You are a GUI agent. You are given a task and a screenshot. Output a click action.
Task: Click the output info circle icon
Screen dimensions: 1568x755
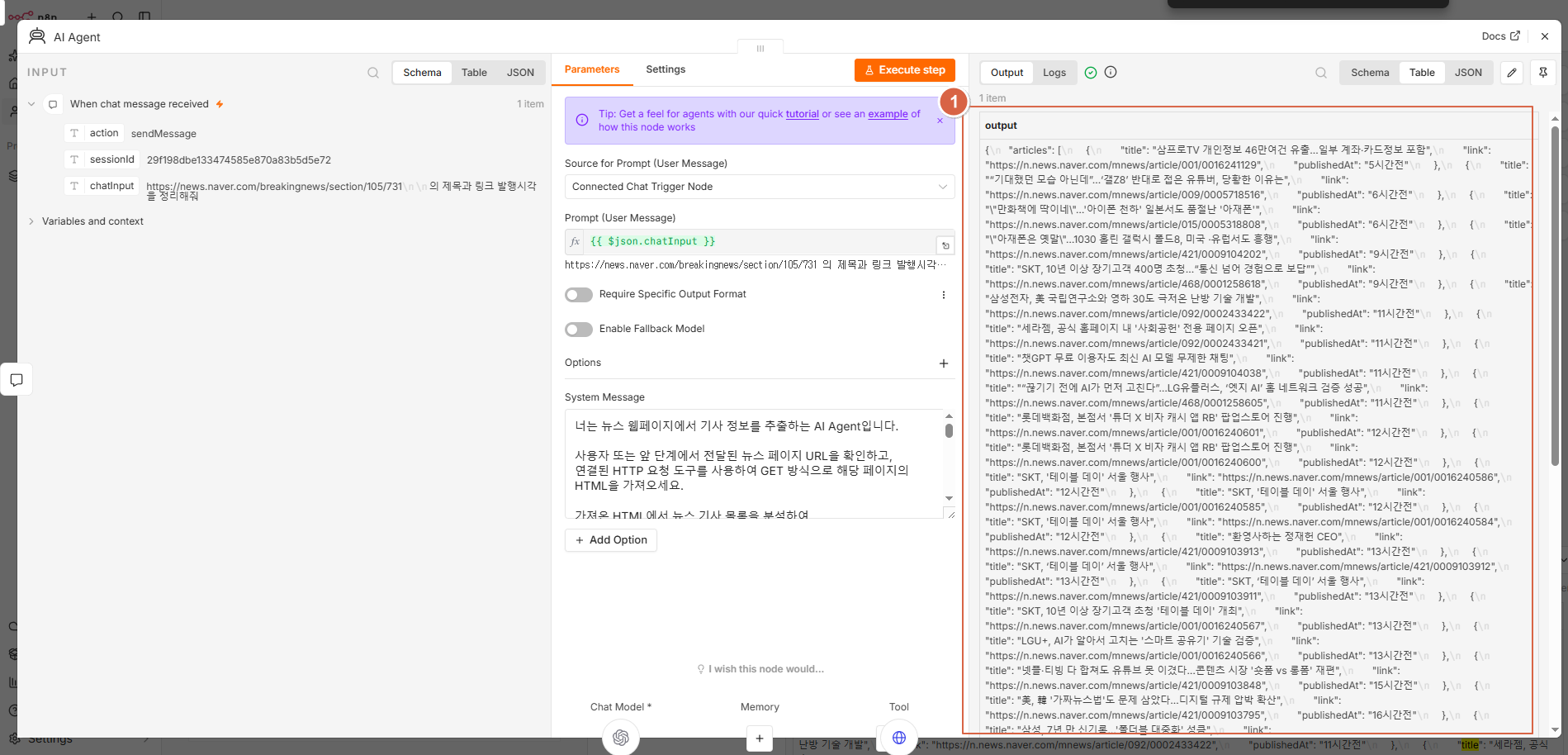coord(1111,73)
